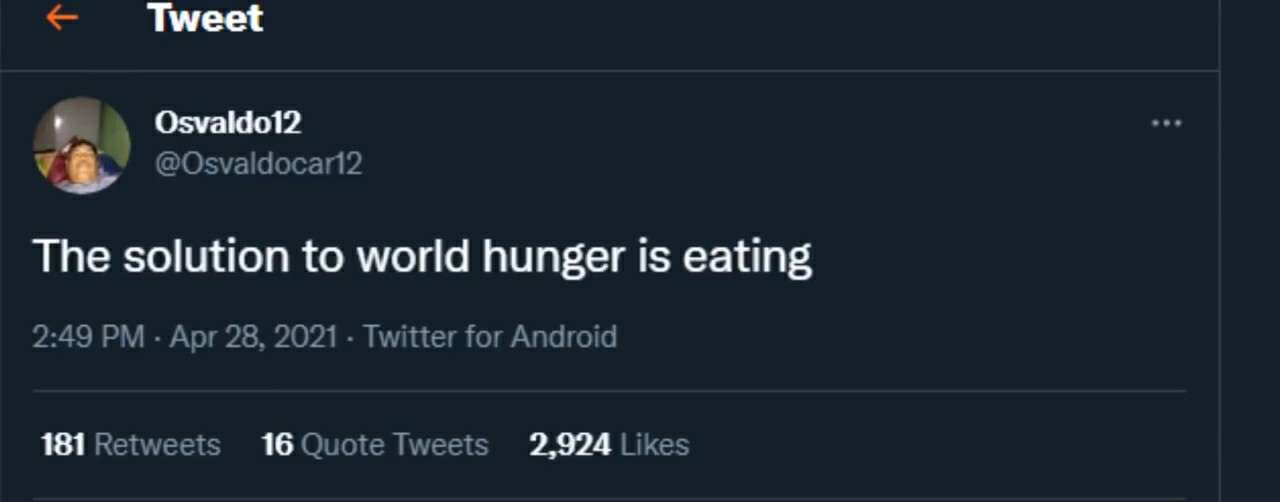
Task: Click the word "eating" in the tweet
Action: click(x=746, y=258)
